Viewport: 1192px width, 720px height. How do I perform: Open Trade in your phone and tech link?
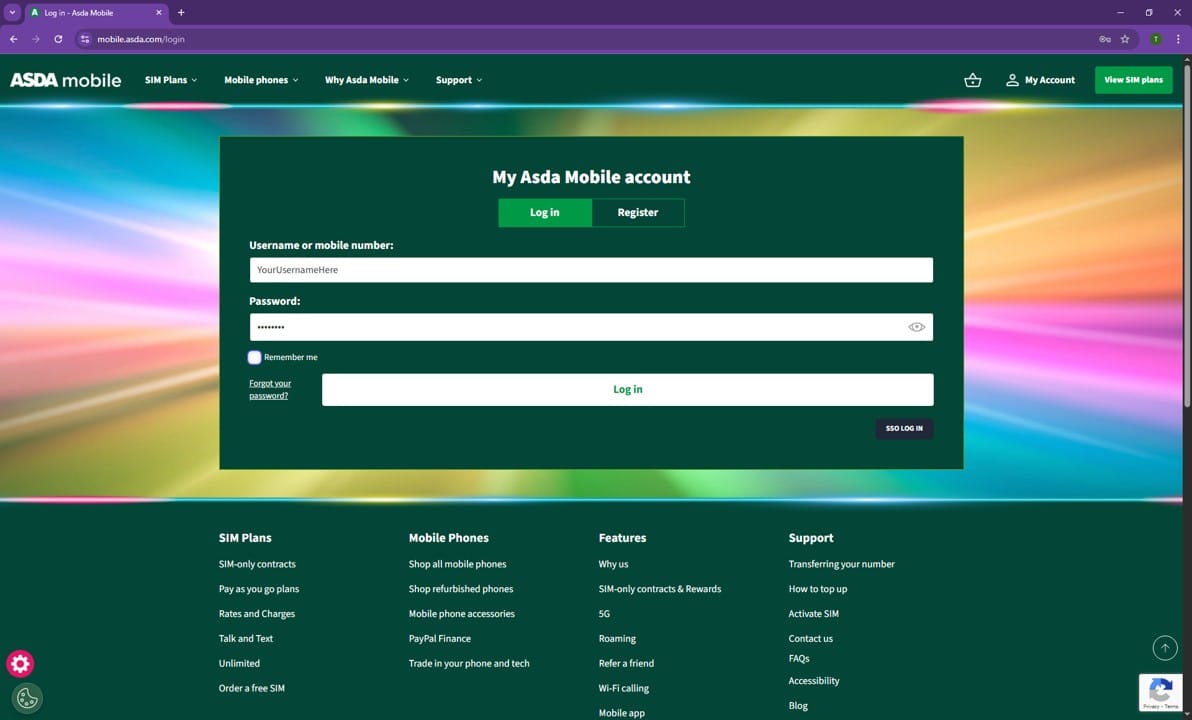[x=469, y=664]
